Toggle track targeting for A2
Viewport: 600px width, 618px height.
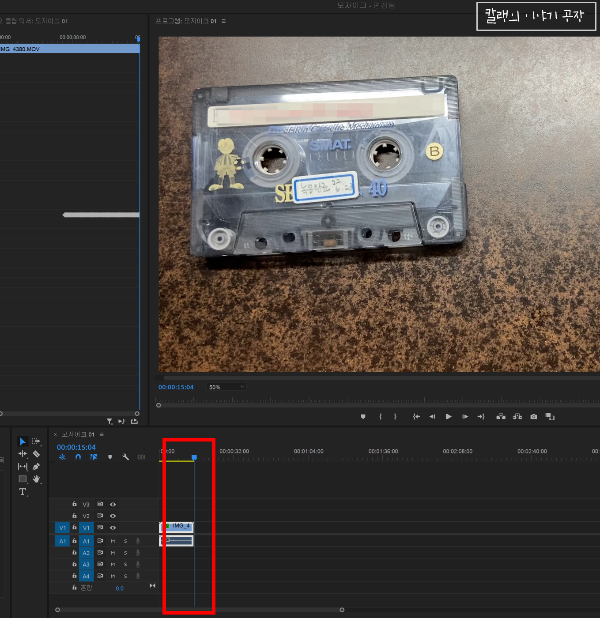point(86,553)
